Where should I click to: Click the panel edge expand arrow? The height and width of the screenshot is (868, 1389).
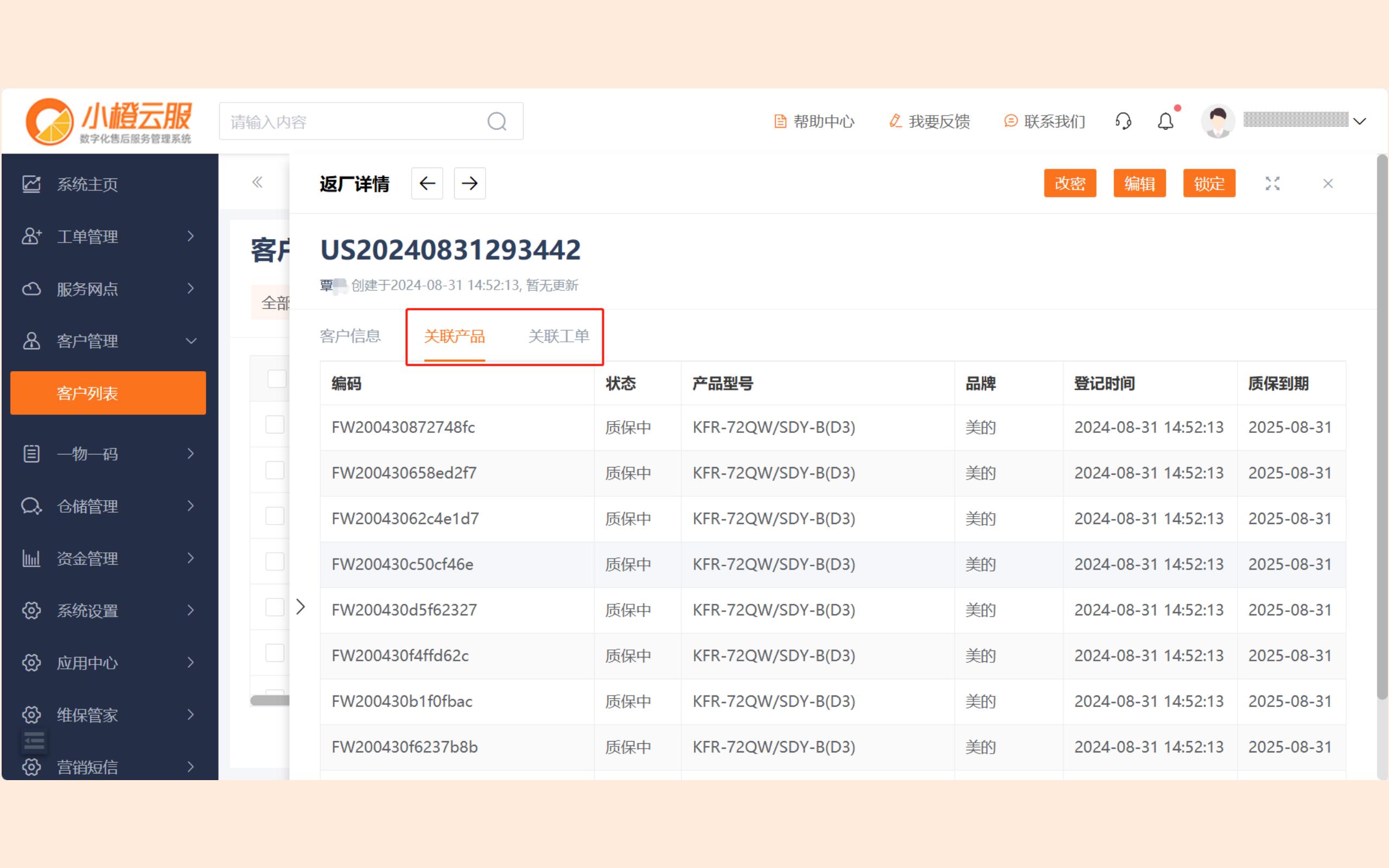[x=300, y=607]
